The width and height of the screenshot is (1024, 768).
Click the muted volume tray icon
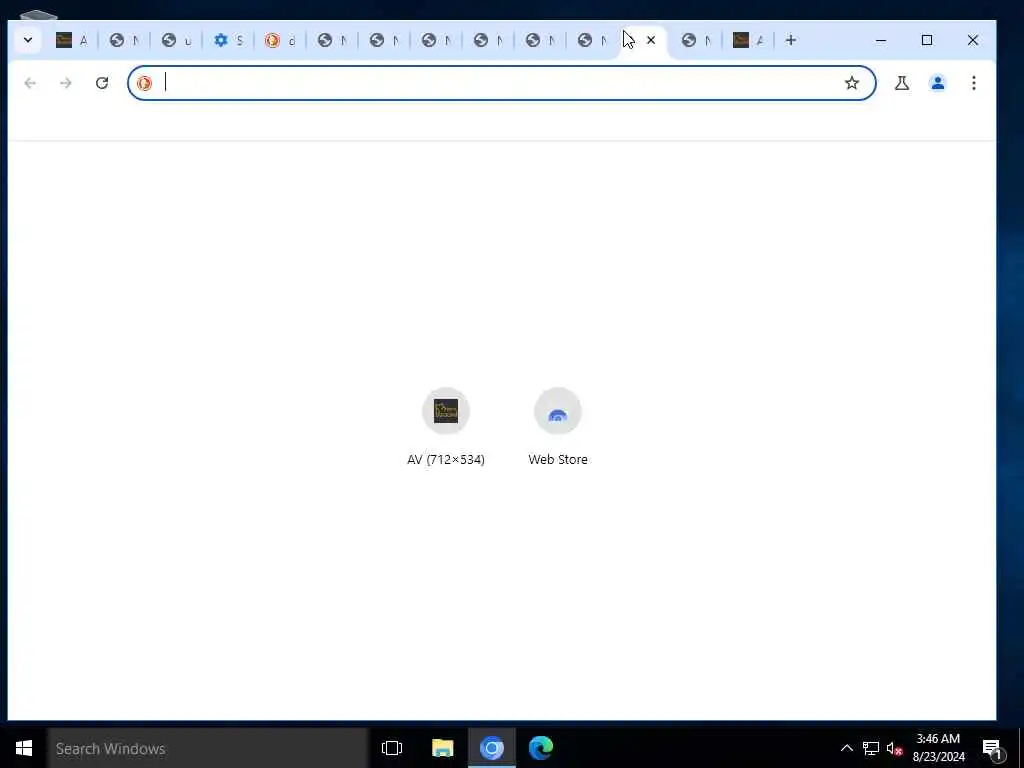(894, 748)
